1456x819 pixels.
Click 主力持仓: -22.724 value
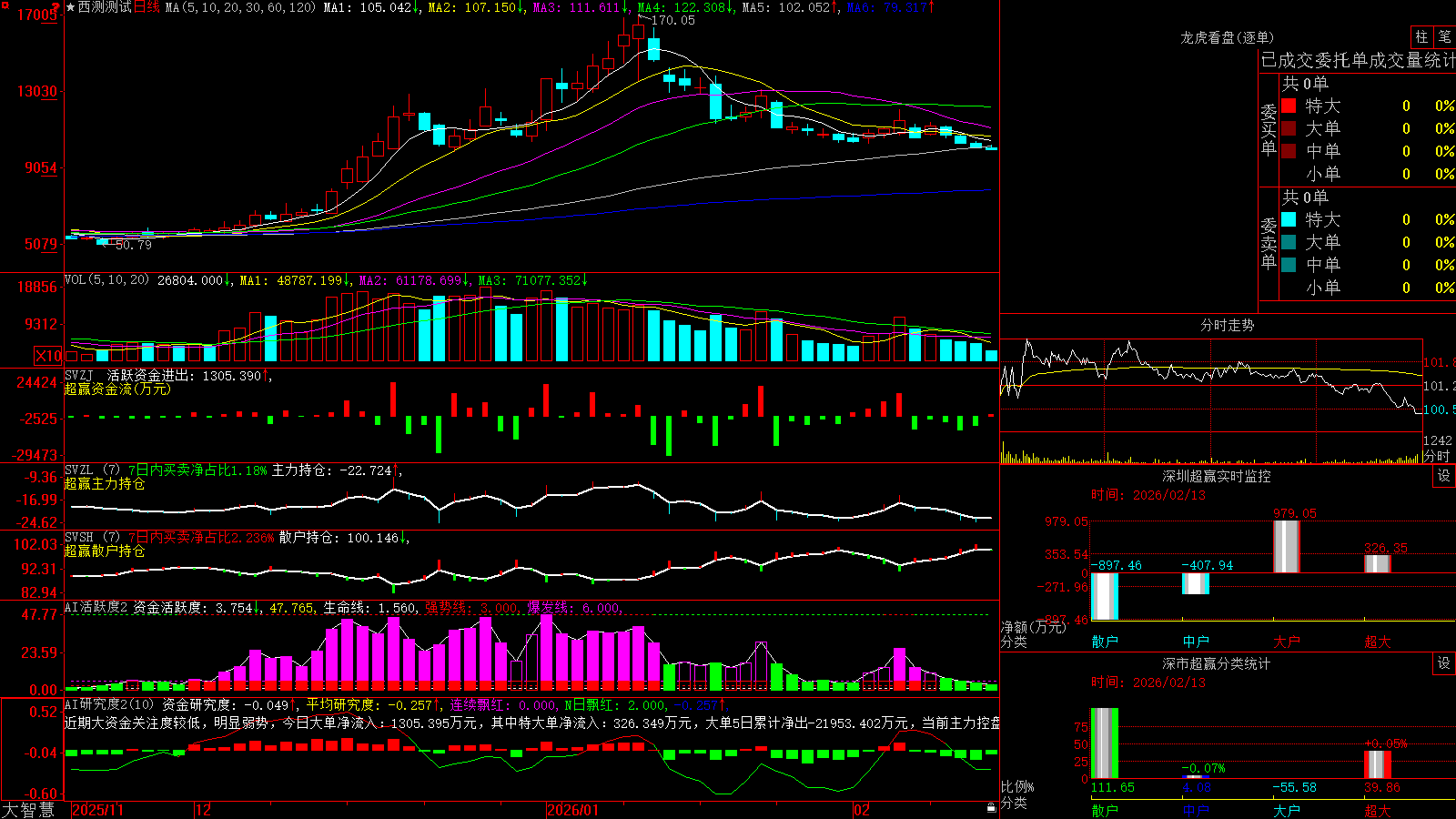tap(336, 470)
